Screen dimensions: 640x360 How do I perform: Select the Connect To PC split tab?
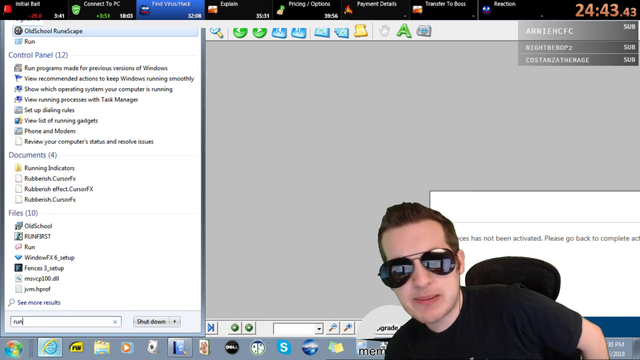[x=102, y=10]
